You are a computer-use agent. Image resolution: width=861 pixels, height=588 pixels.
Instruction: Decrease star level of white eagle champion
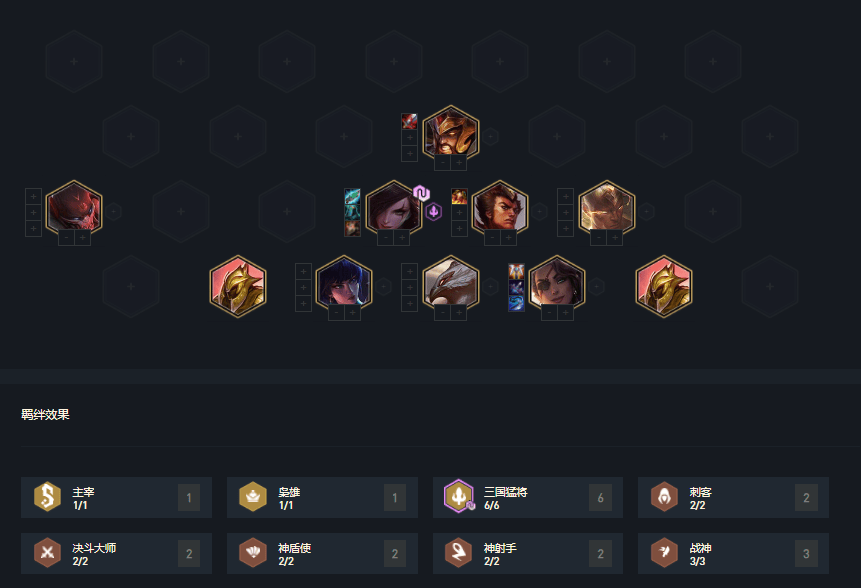click(443, 313)
